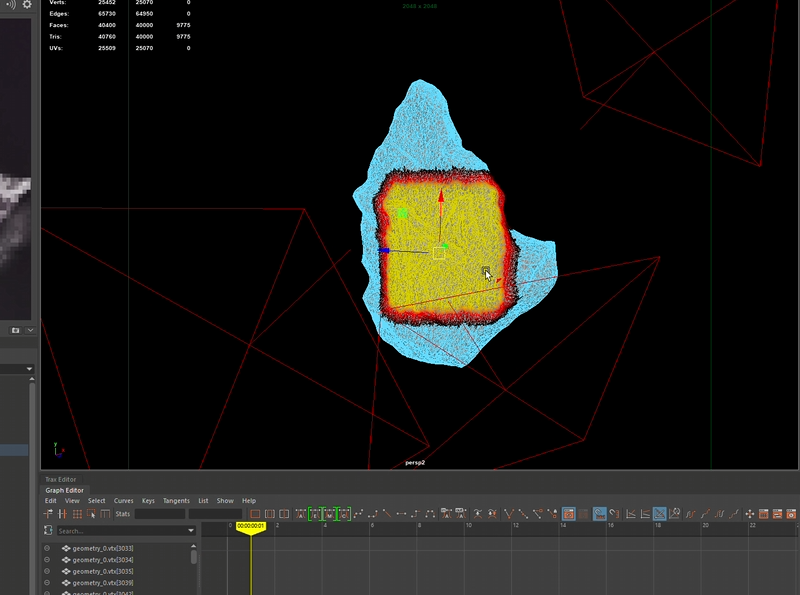
Task: Apply Linear tangents
Action: (387, 514)
